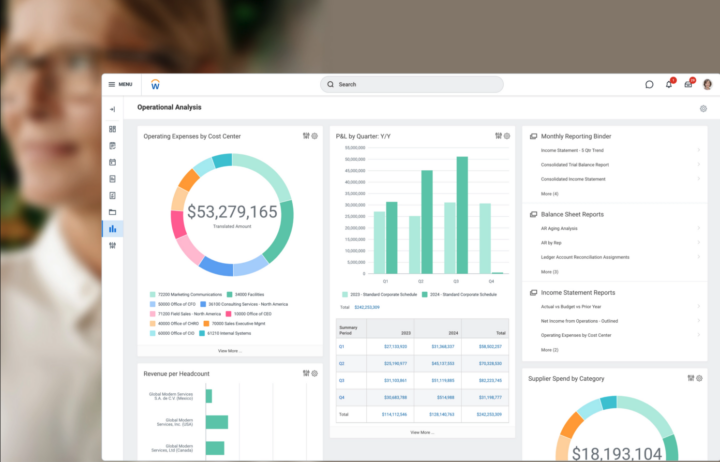The height and width of the screenshot is (462, 720).
Task: Select the highlighted bar chart sidebar icon
Action: point(112,228)
